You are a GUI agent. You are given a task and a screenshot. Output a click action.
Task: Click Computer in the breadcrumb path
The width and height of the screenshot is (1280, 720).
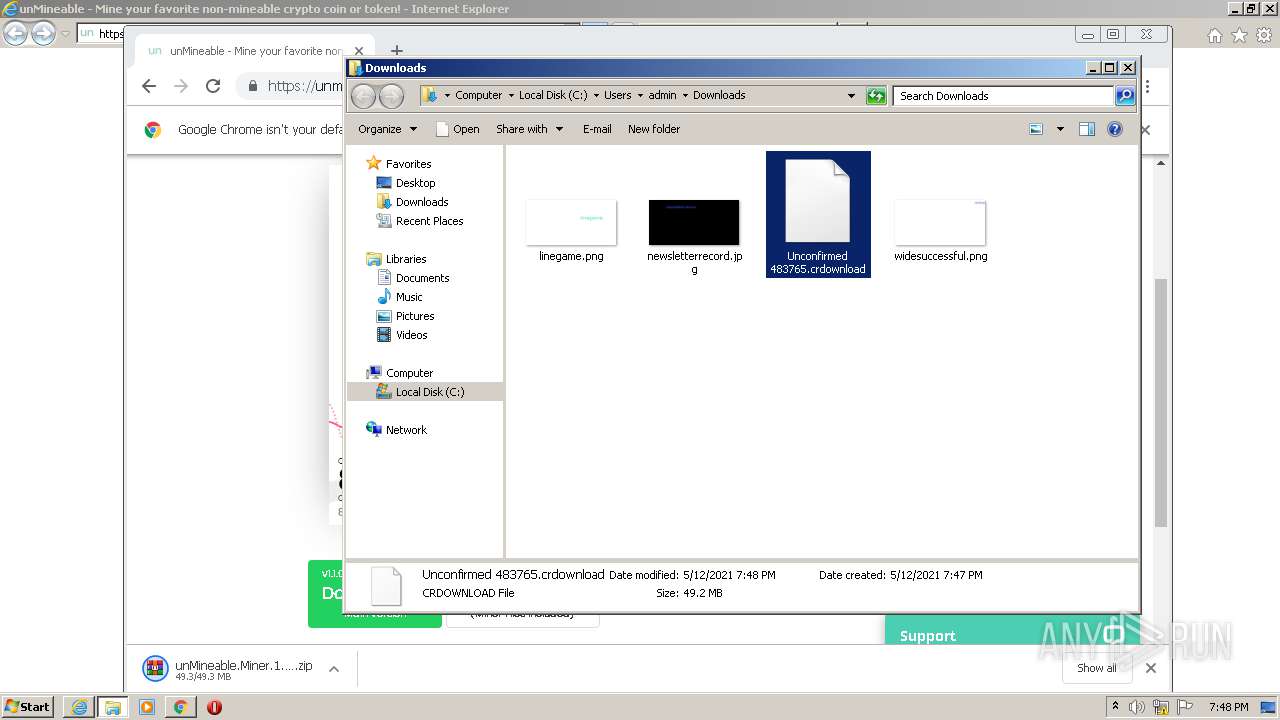(479, 96)
